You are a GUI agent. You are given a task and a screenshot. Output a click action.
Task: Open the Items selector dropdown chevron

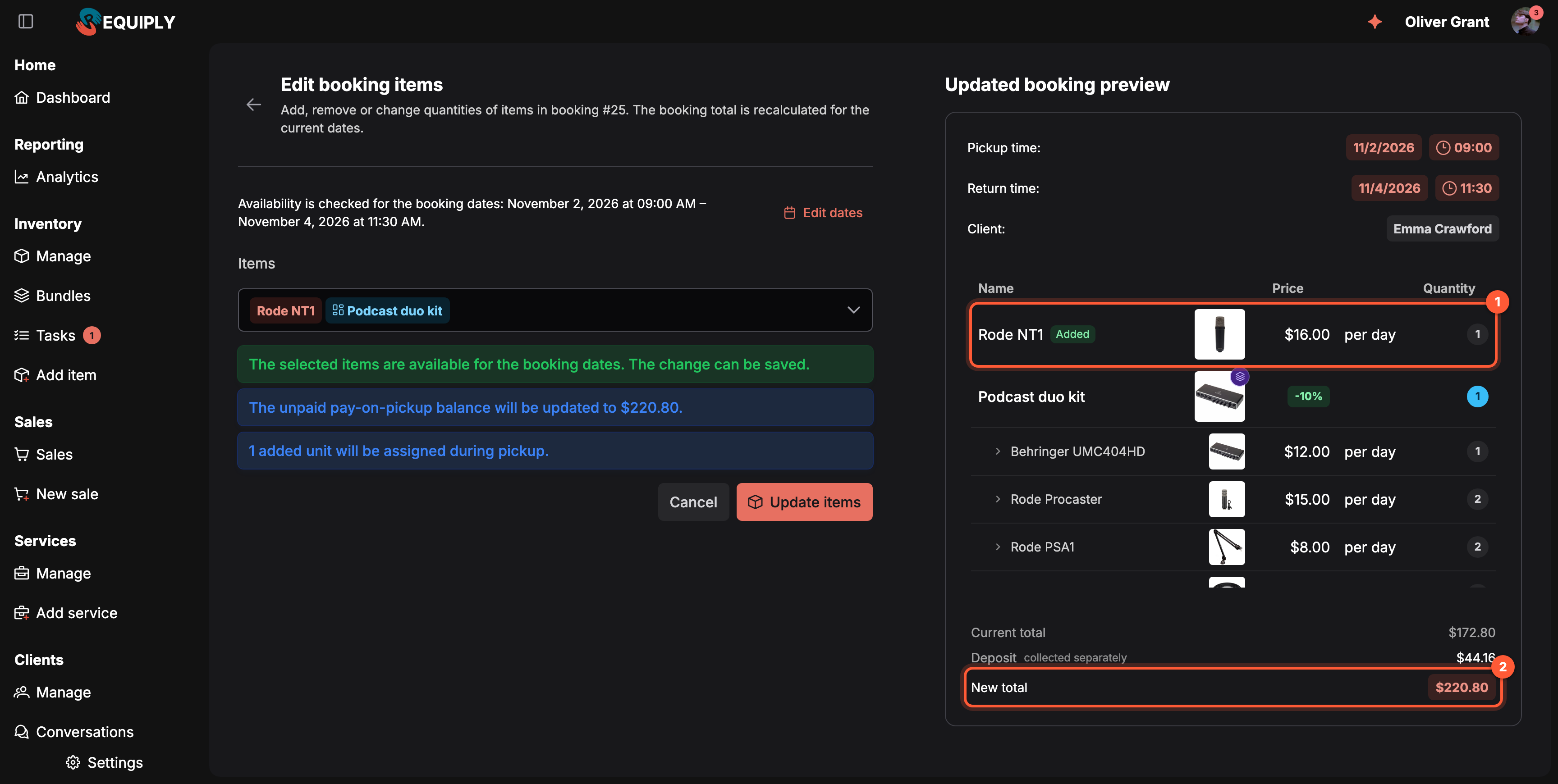click(853, 310)
